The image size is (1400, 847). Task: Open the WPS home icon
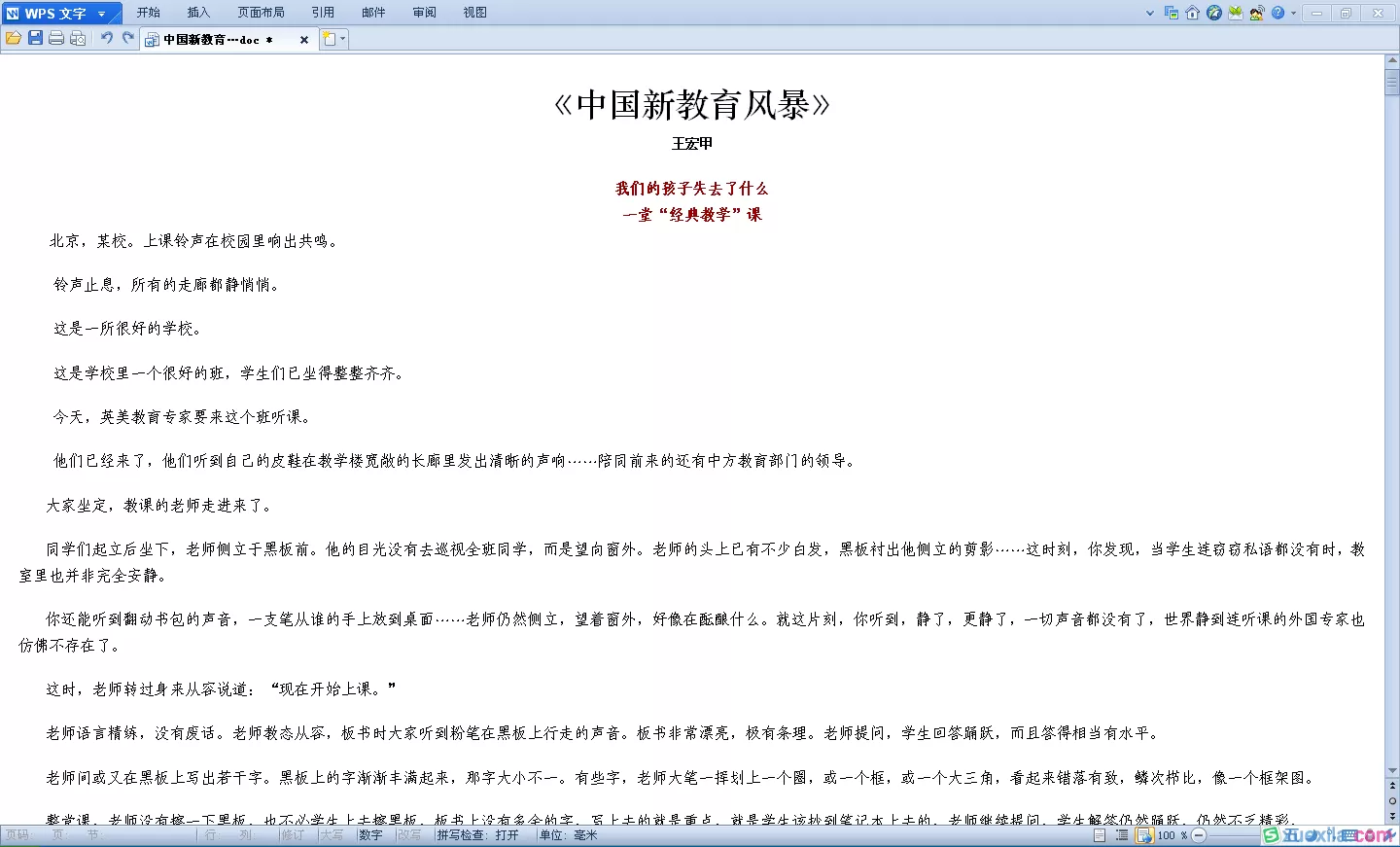pos(1193,14)
